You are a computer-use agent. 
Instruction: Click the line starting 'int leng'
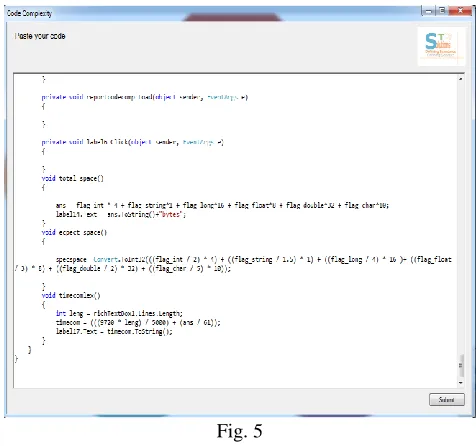[119, 313]
